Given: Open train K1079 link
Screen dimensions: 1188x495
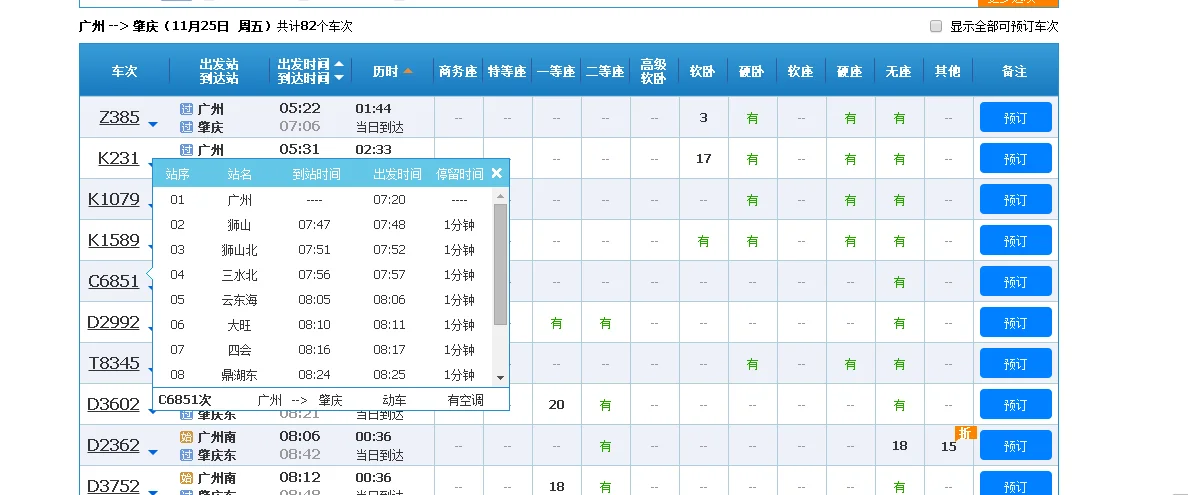Looking at the screenshot, I should [114, 199].
